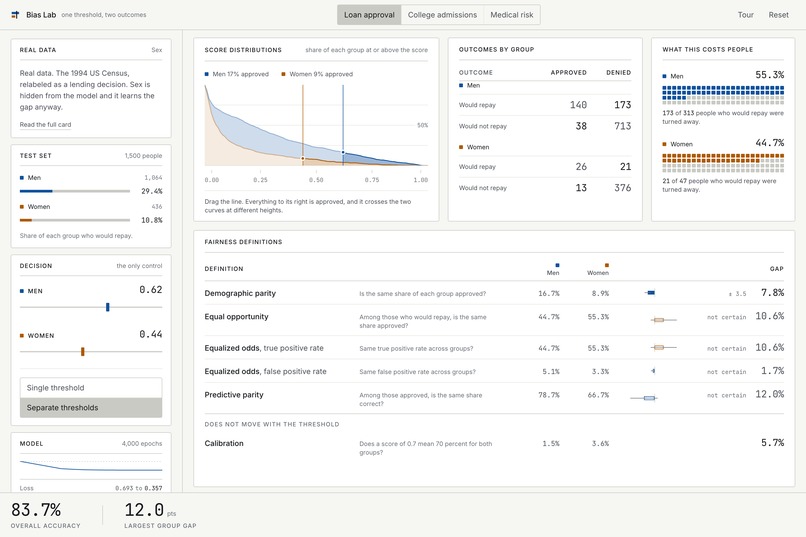Select the Calibration row label
The width and height of the screenshot is (806, 537).
(x=224, y=443)
